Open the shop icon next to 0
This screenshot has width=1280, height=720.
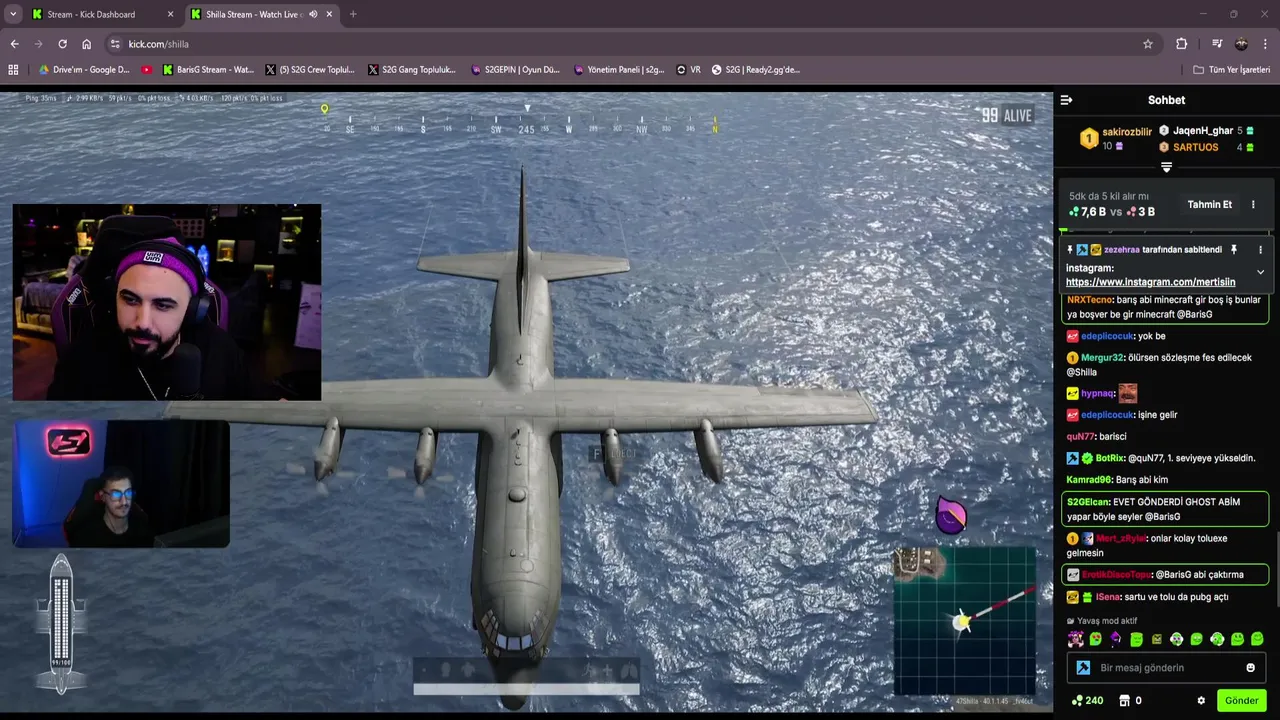point(1124,701)
